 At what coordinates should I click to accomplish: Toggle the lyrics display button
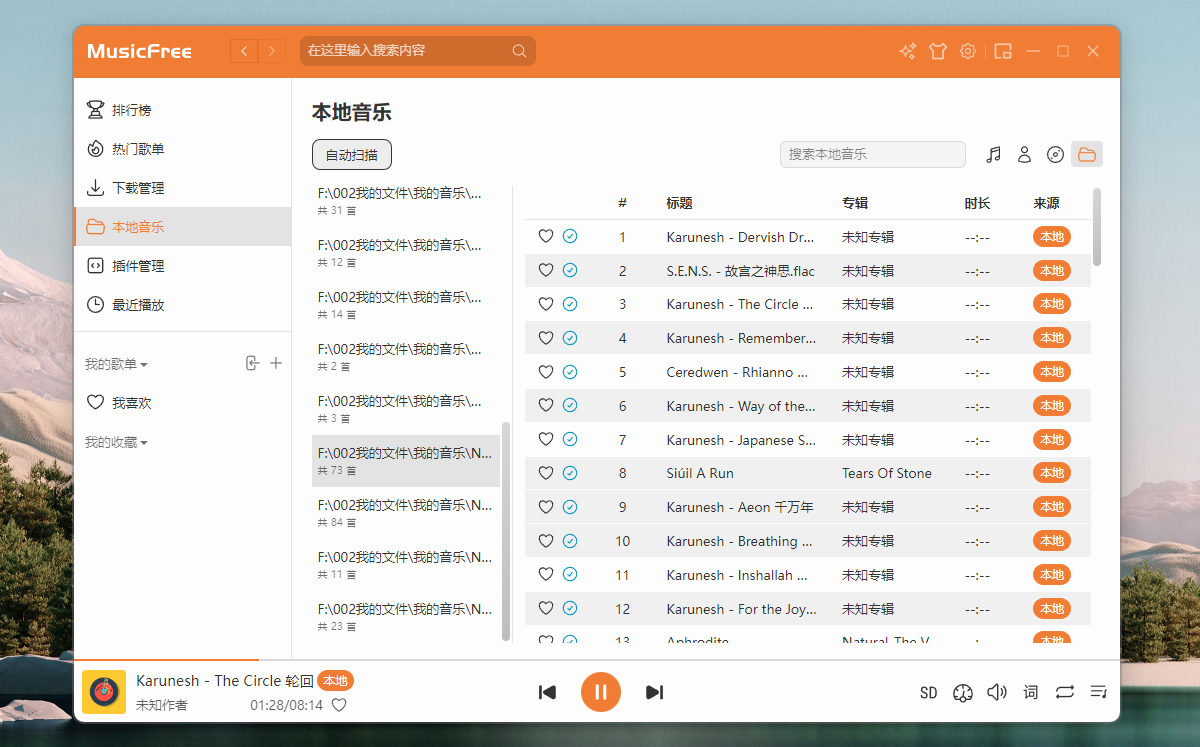point(1030,692)
